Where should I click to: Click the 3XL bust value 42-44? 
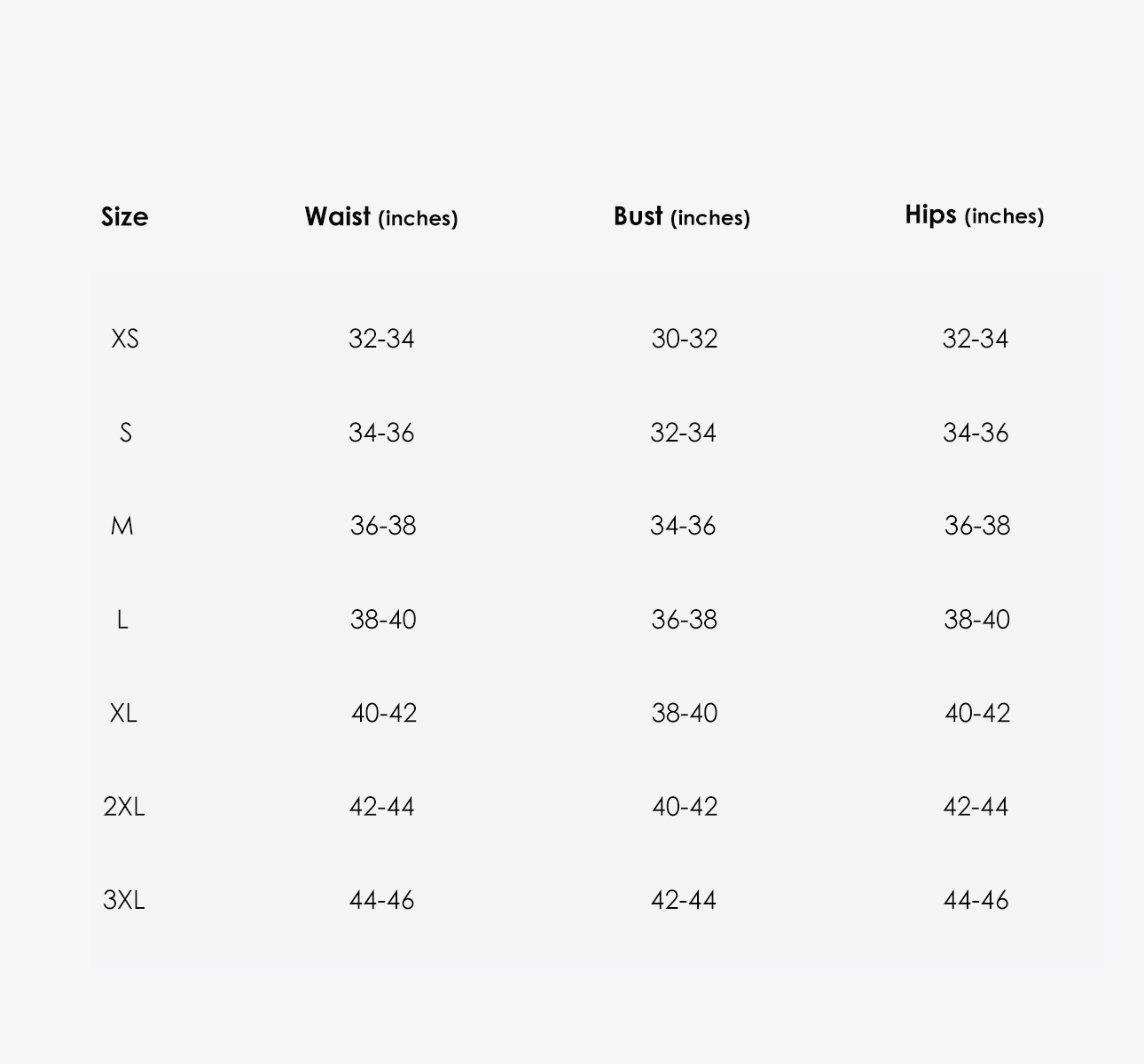coord(684,900)
